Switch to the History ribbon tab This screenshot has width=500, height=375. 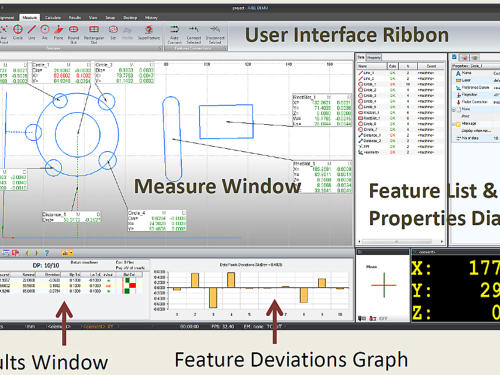click(151, 18)
